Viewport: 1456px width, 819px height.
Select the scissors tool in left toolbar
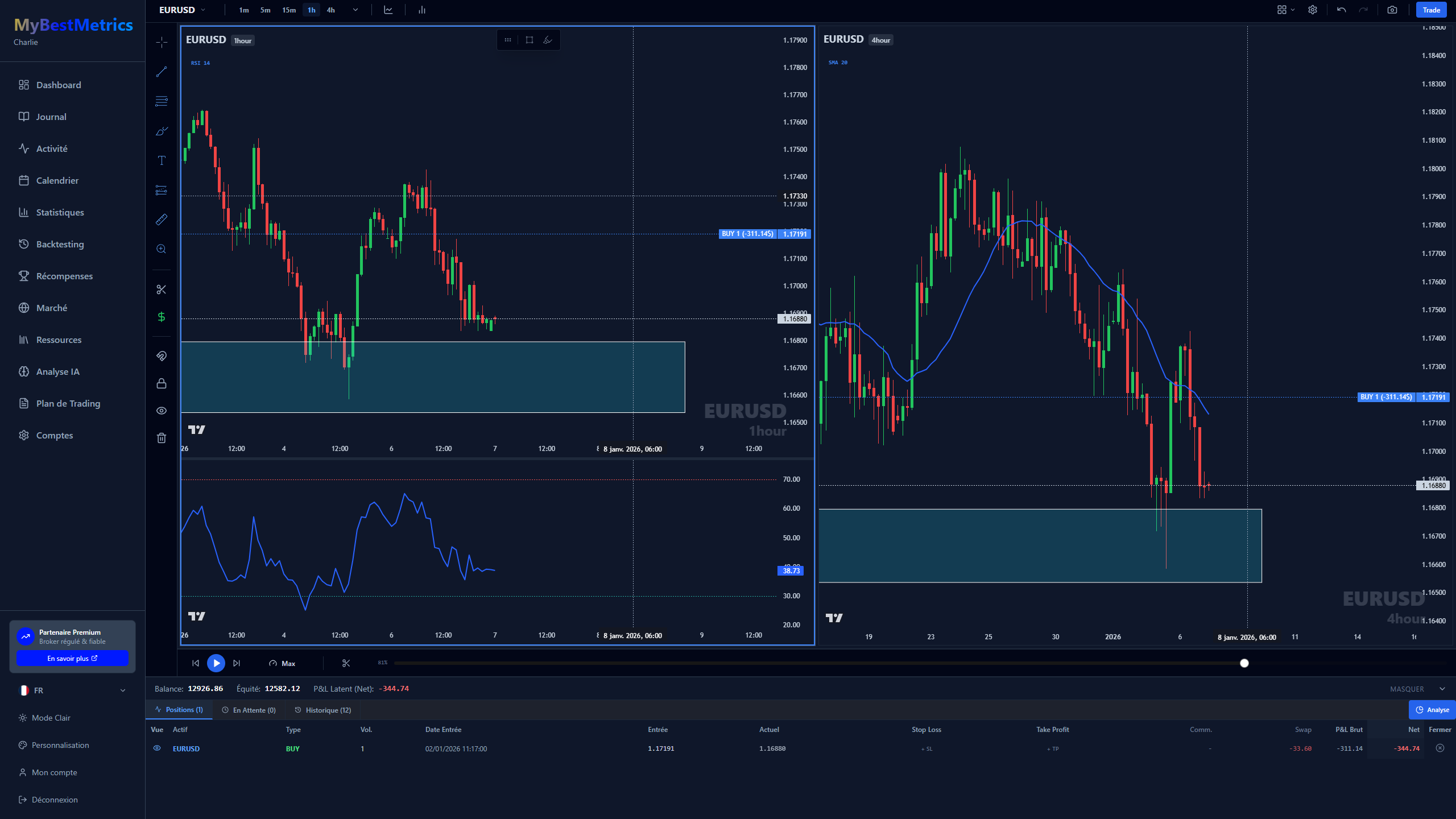click(x=162, y=289)
